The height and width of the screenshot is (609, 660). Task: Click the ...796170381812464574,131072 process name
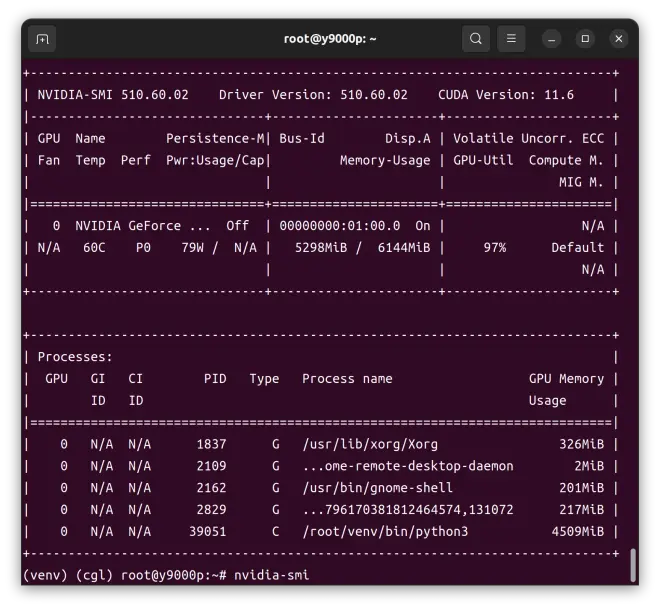coord(408,510)
